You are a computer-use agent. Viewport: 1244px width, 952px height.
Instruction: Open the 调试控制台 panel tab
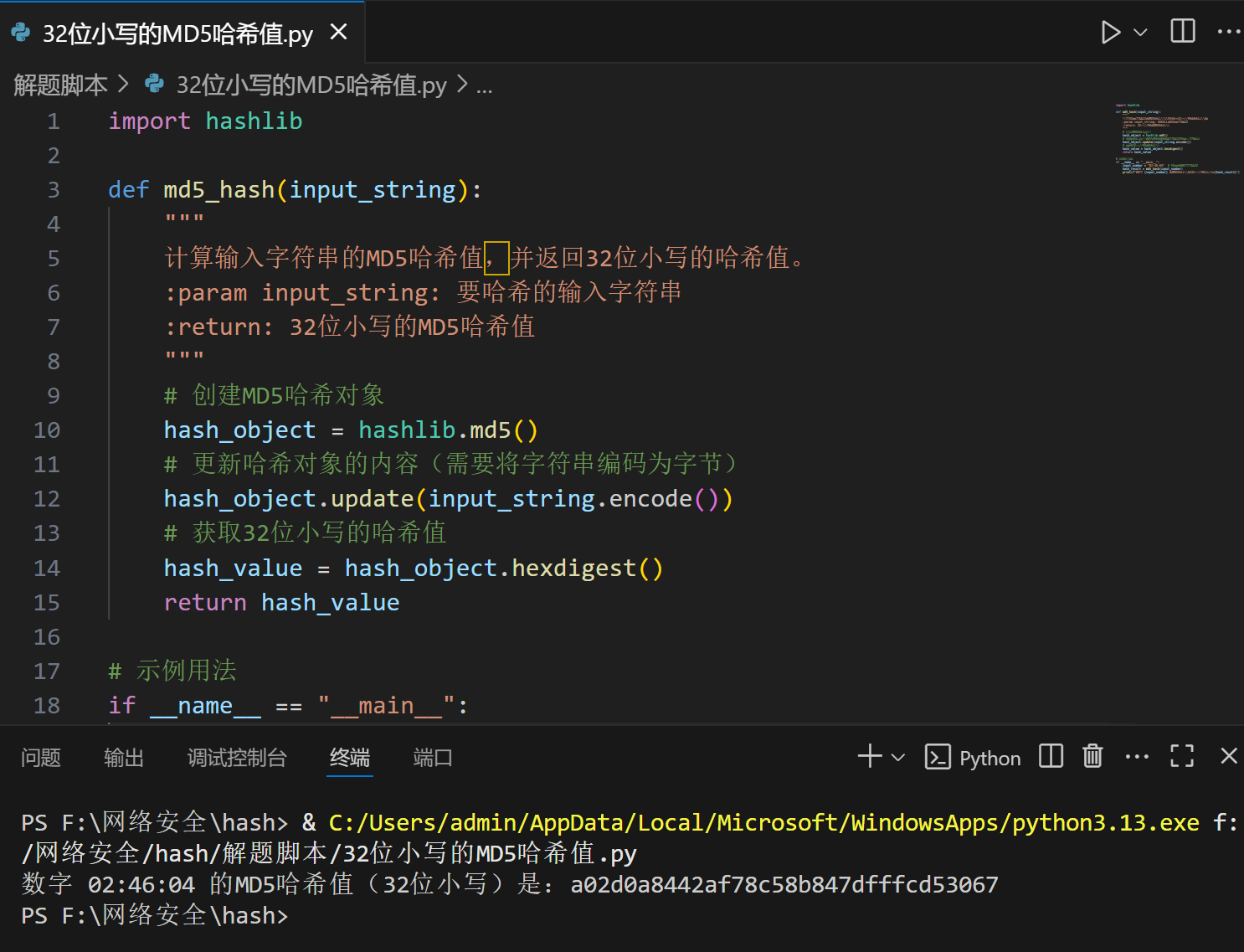pos(237,758)
